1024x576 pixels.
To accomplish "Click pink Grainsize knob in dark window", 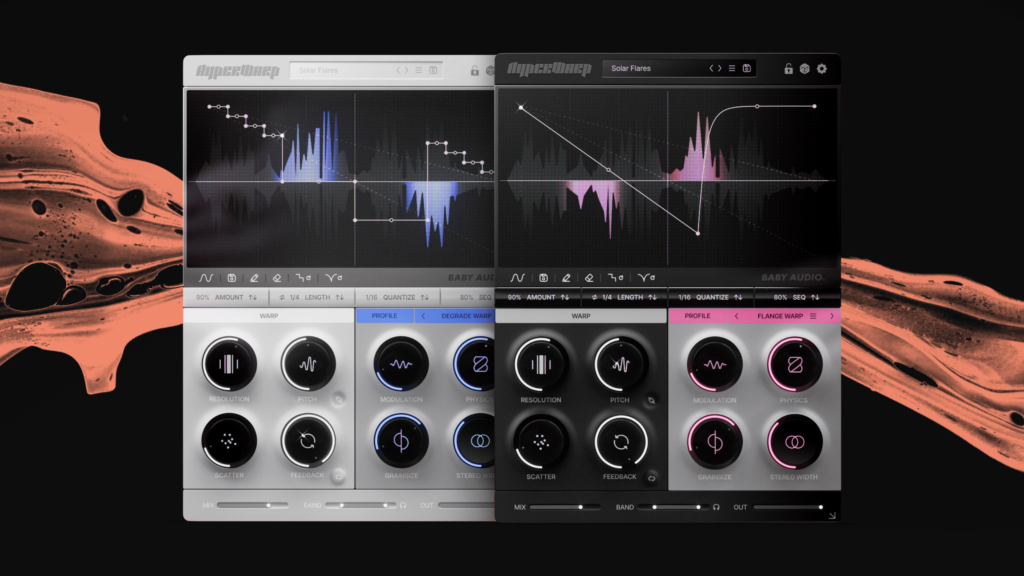I will (714, 442).
